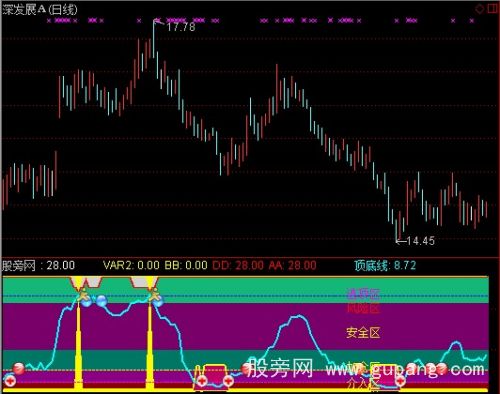The width and height of the screenshot is (500, 394).
Task: Click the red ball marker above the first cross
Action: (19, 369)
